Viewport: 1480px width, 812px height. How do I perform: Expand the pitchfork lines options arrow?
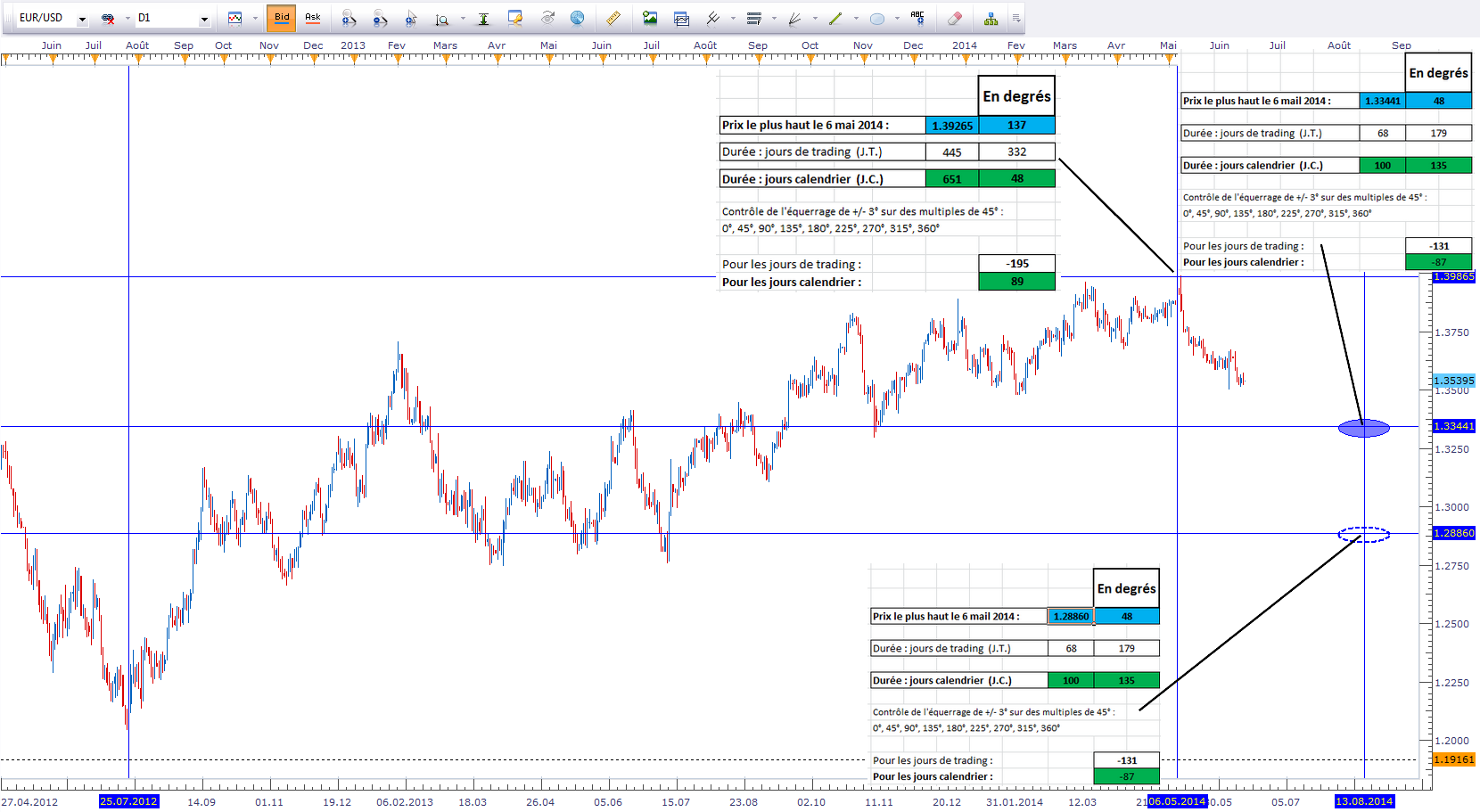pyautogui.click(x=733, y=18)
